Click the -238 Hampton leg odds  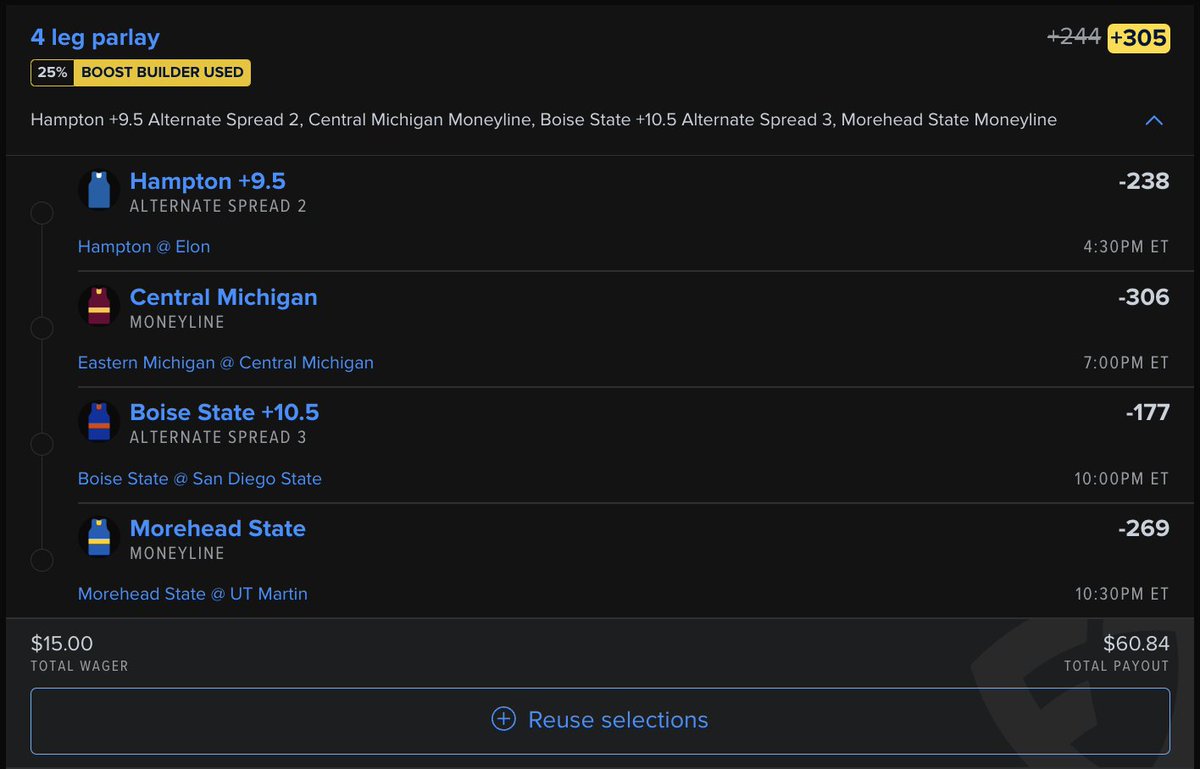coord(1144,182)
